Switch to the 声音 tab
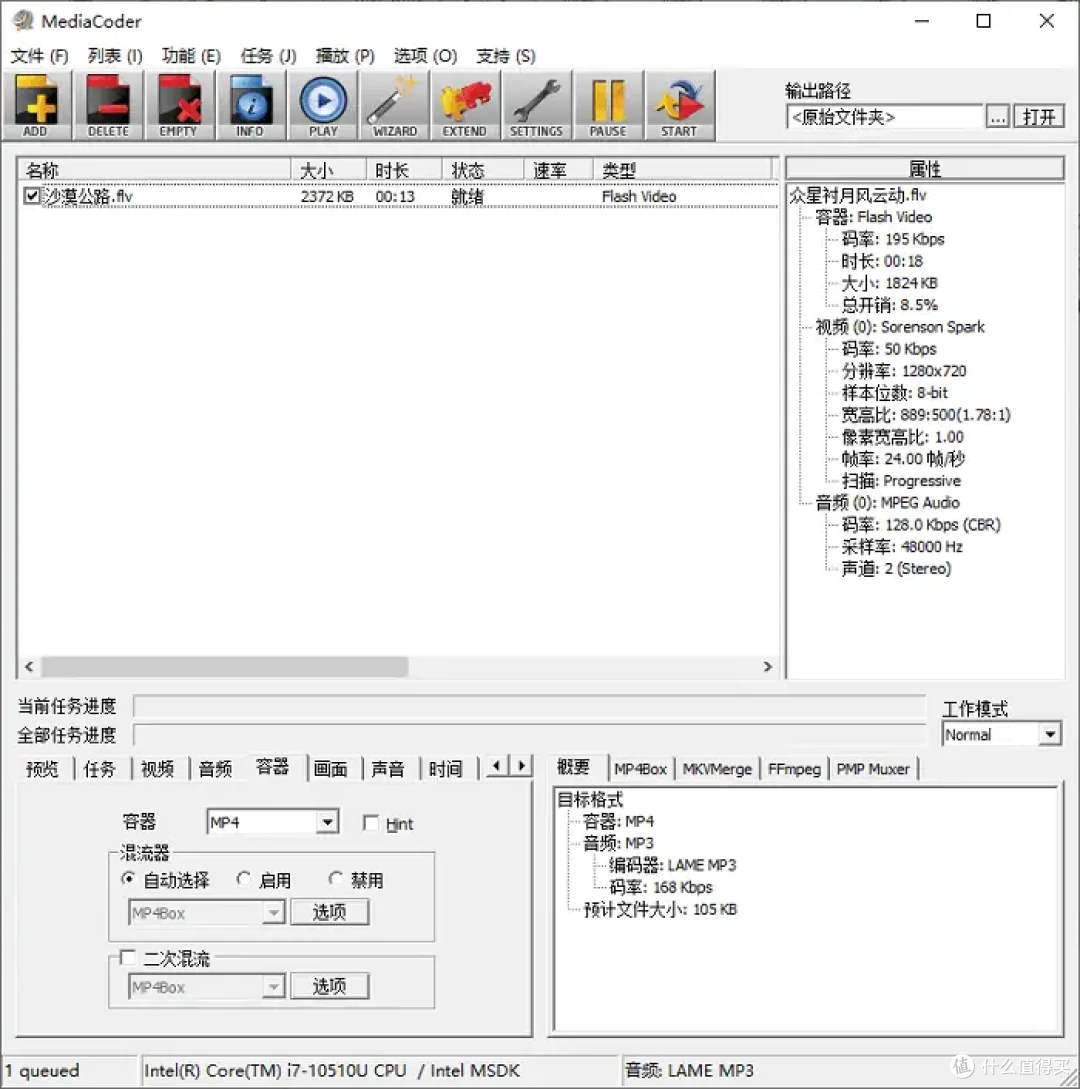This screenshot has height=1089, width=1080. [388, 769]
